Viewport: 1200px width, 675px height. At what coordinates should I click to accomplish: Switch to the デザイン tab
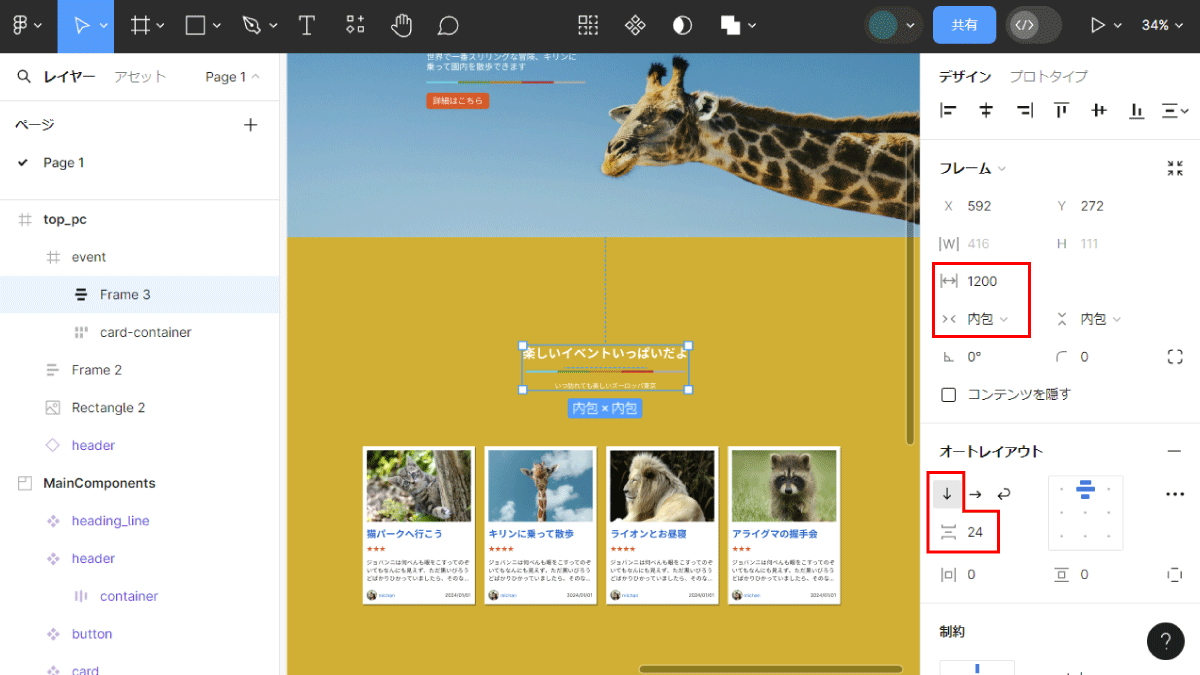965,76
